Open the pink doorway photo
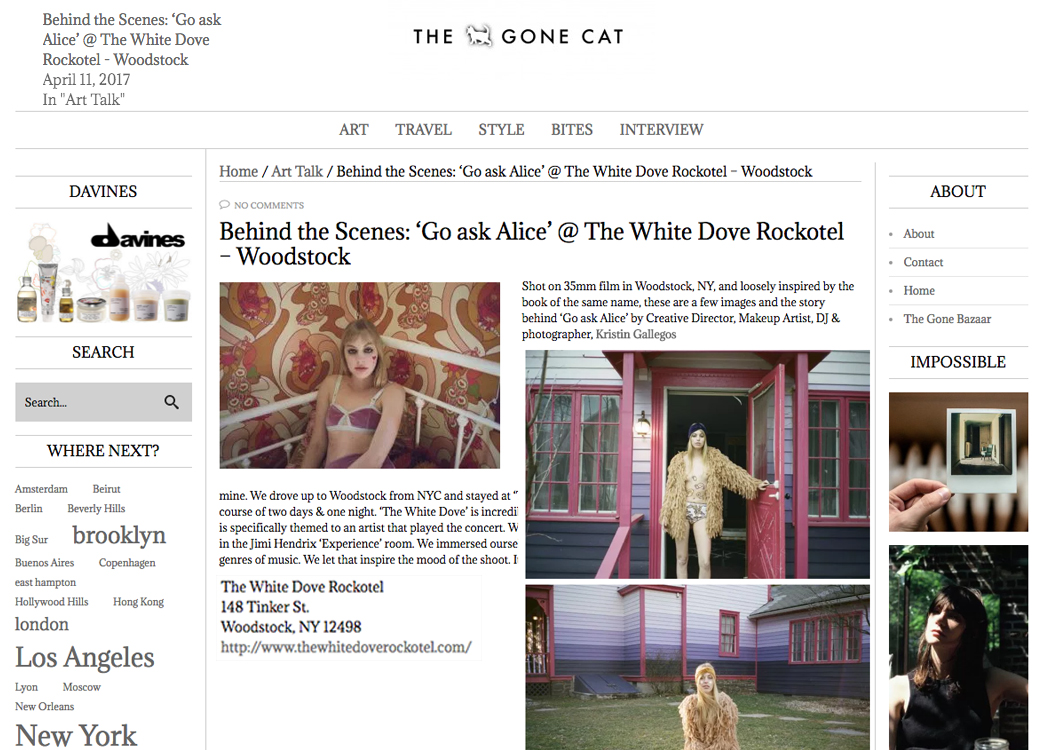The height and width of the screenshot is (750, 1050). 697,464
